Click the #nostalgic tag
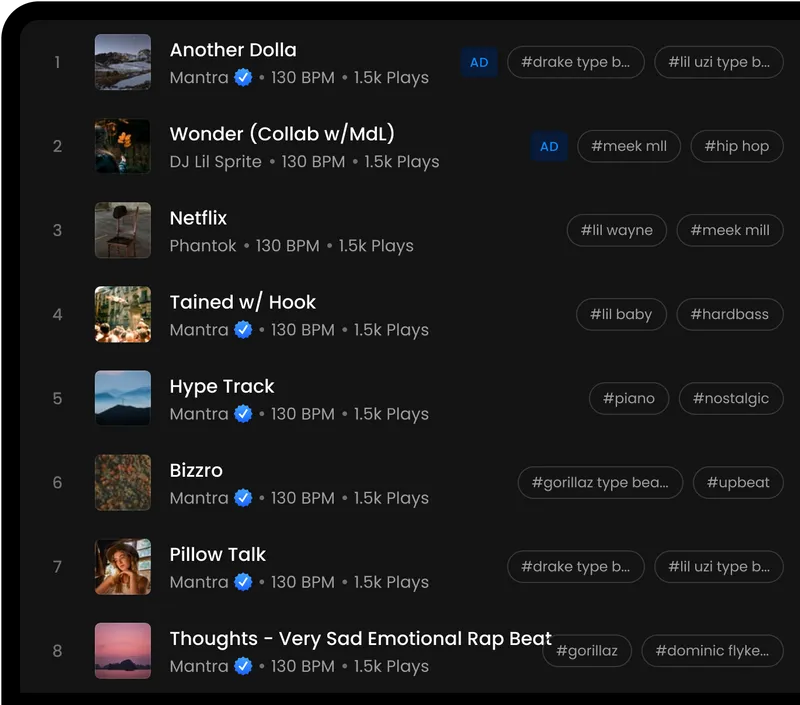 pos(730,398)
